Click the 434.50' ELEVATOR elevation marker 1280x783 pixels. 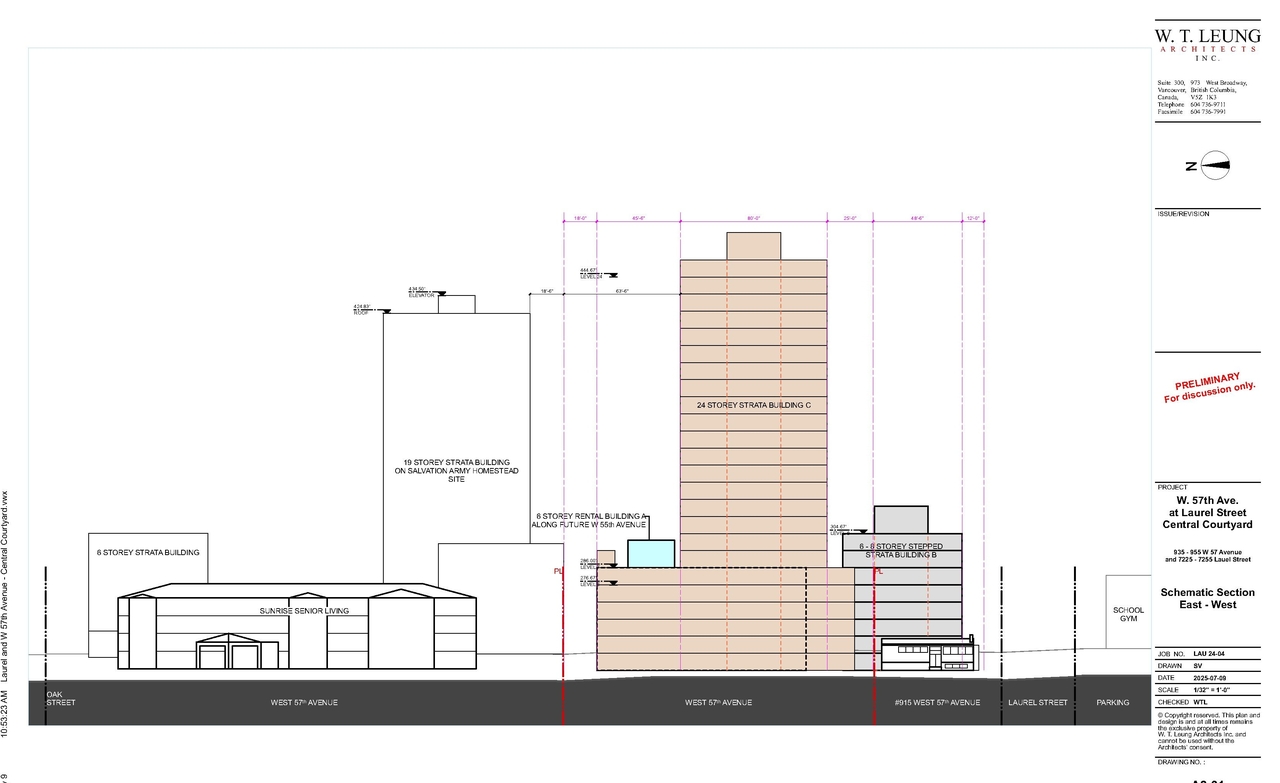coord(427,291)
